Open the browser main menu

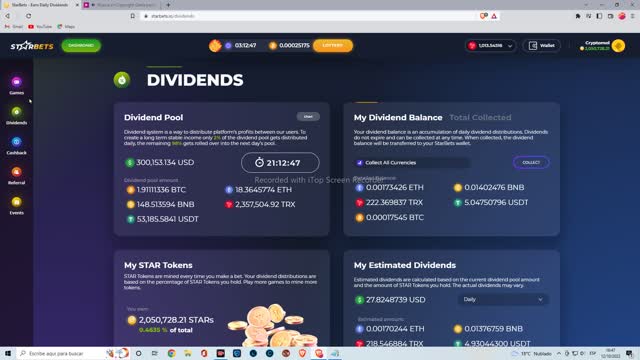coord(633,16)
